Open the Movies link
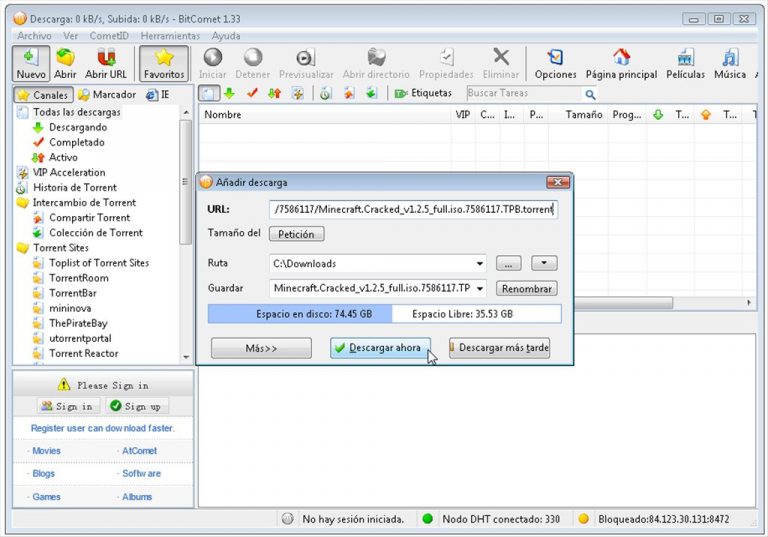This screenshot has height=537, width=768. (47, 451)
